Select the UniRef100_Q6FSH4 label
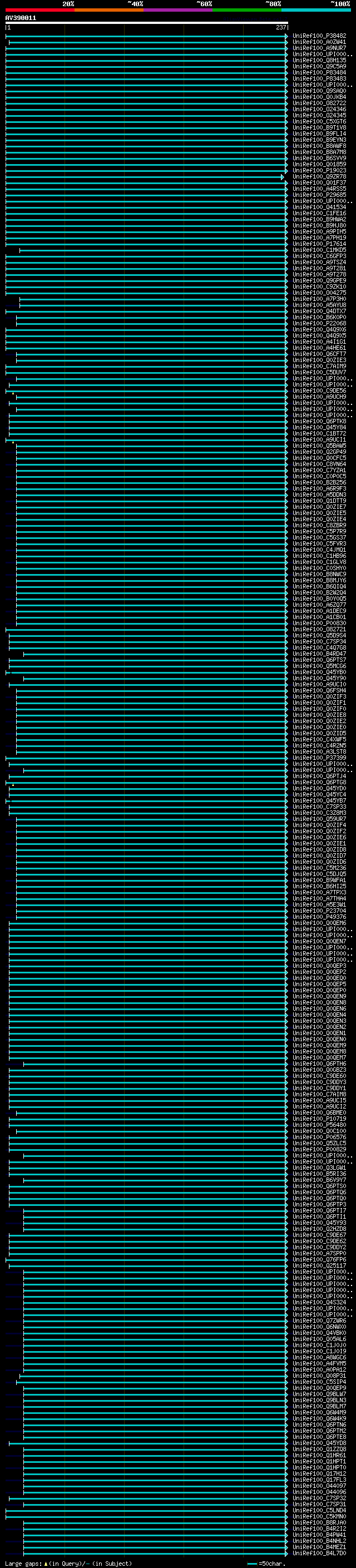Image resolution: width=356 pixels, height=1568 pixels. point(319,691)
